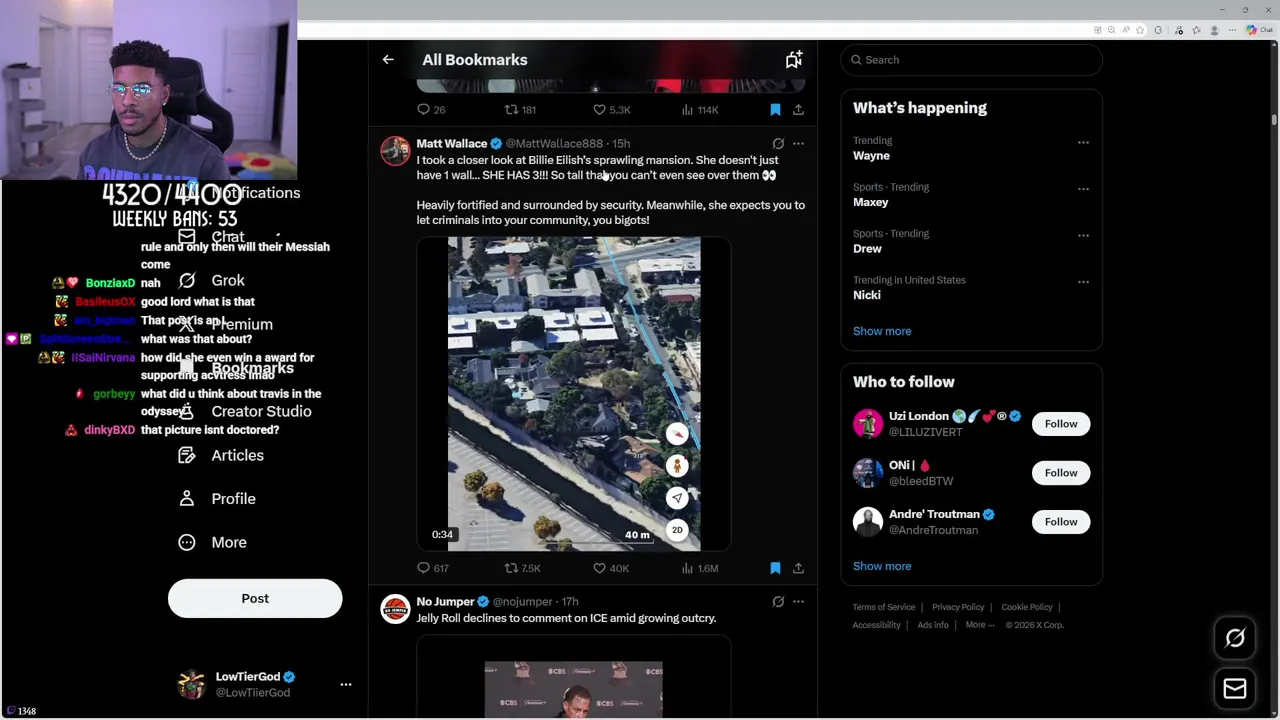Open Cookie Policy link
This screenshot has width=1280, height=720.
(1027, 607)
